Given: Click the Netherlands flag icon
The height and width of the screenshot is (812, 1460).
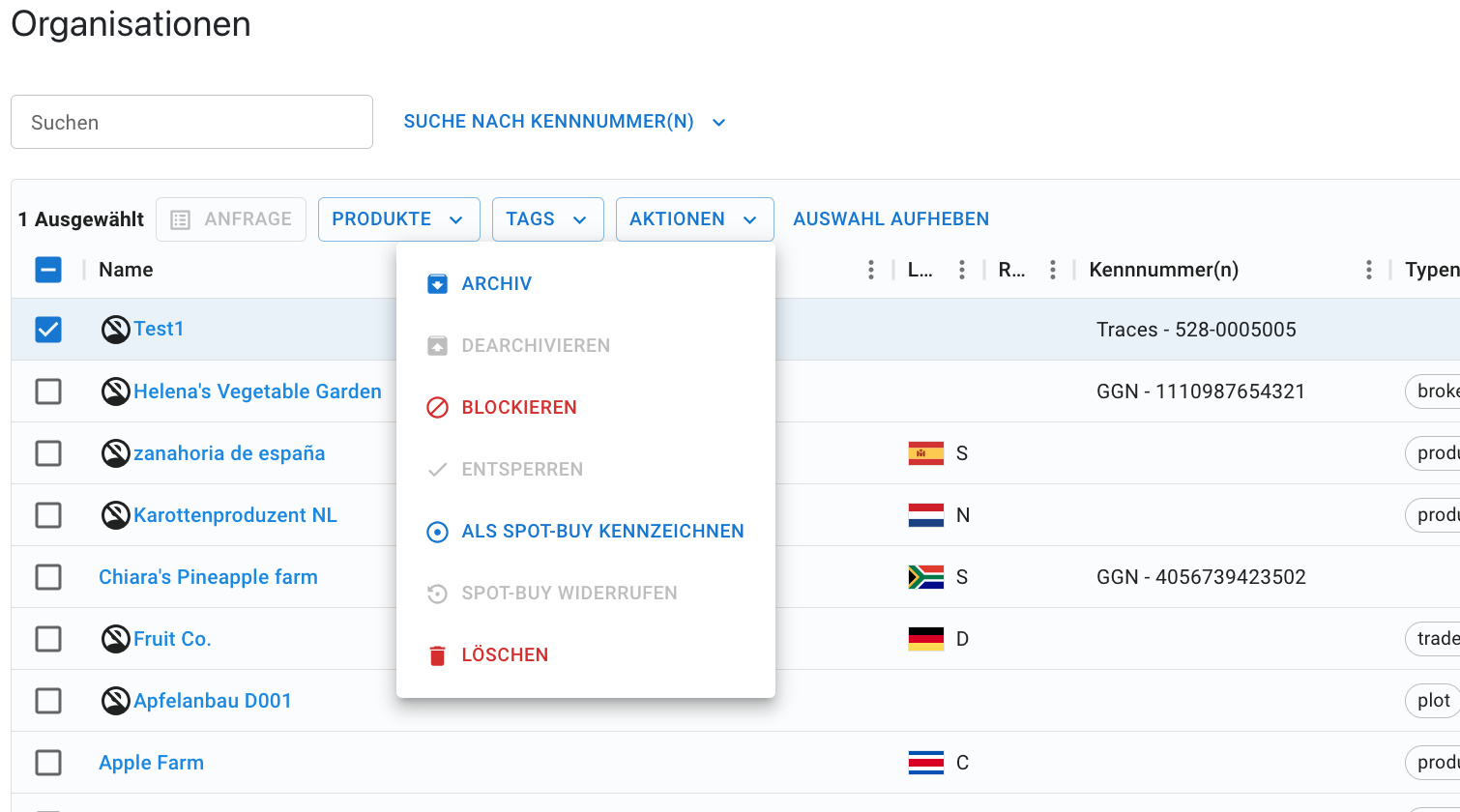Looking at the screenshot, I should 926,515.
